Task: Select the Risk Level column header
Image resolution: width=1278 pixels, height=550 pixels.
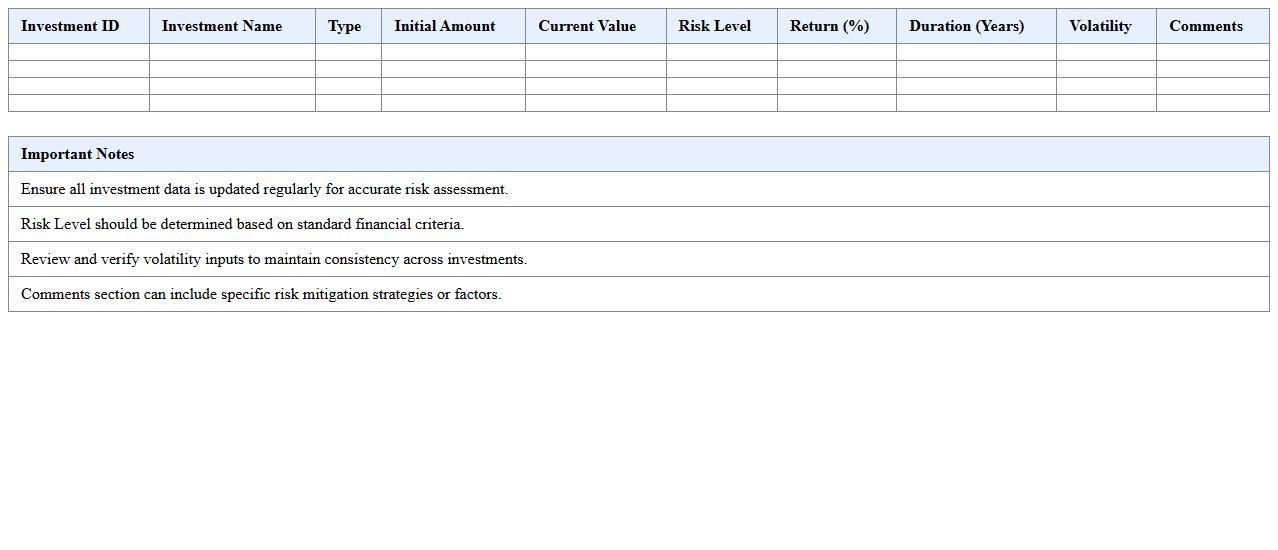Action: pyautogui.click(x=722, y=26)
